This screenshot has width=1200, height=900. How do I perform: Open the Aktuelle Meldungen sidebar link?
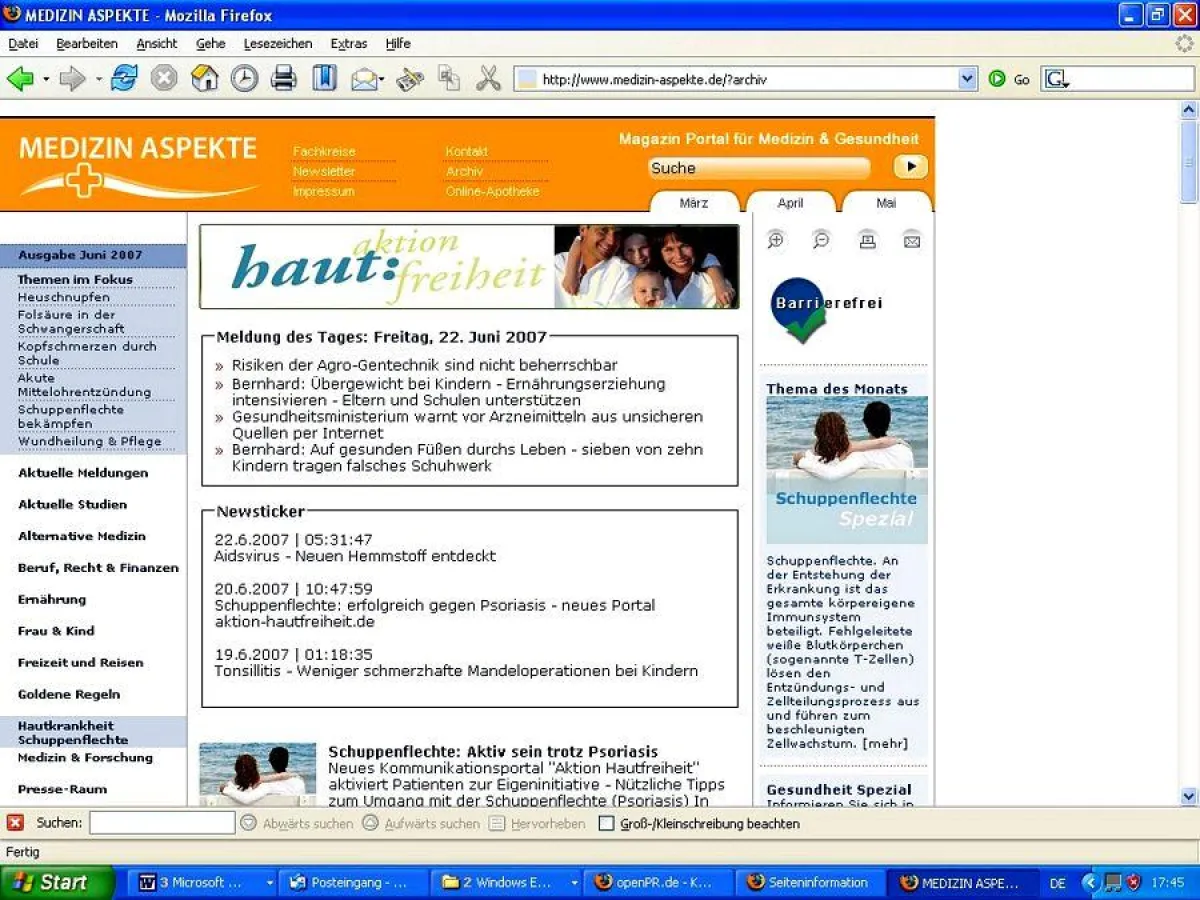pos(83,473)
